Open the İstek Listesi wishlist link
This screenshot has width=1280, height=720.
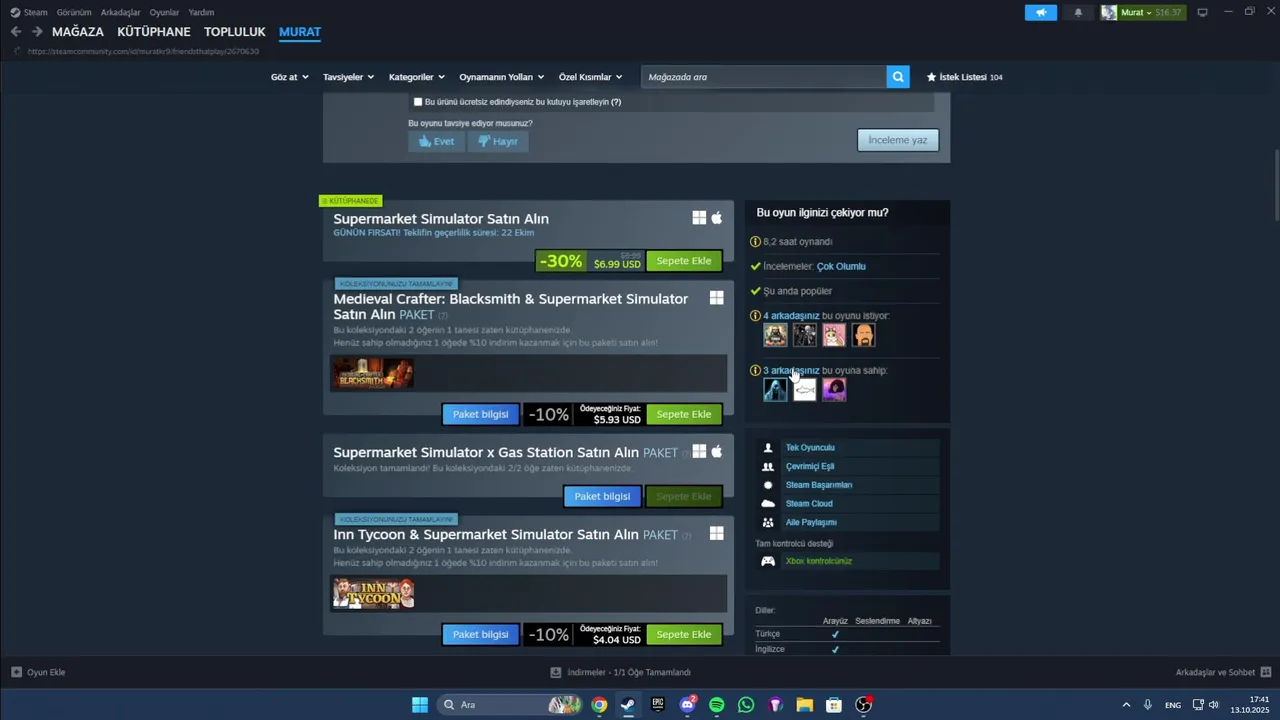tap(964, 77)
